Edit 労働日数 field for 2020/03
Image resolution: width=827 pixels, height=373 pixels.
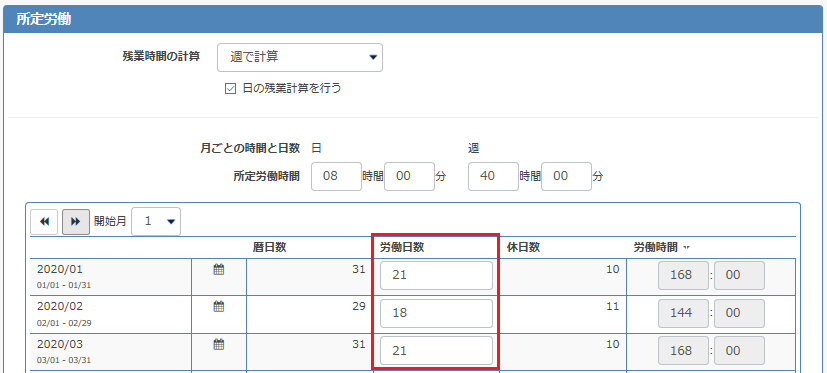point(436,351)
